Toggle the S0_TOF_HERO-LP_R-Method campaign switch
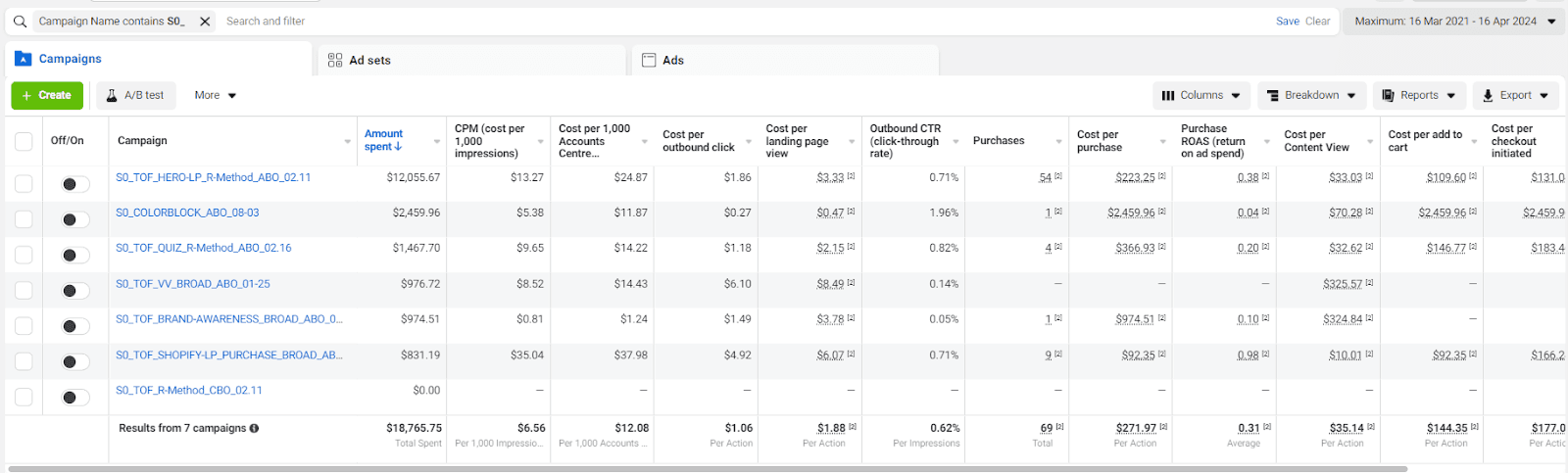 tap(74, 184)
